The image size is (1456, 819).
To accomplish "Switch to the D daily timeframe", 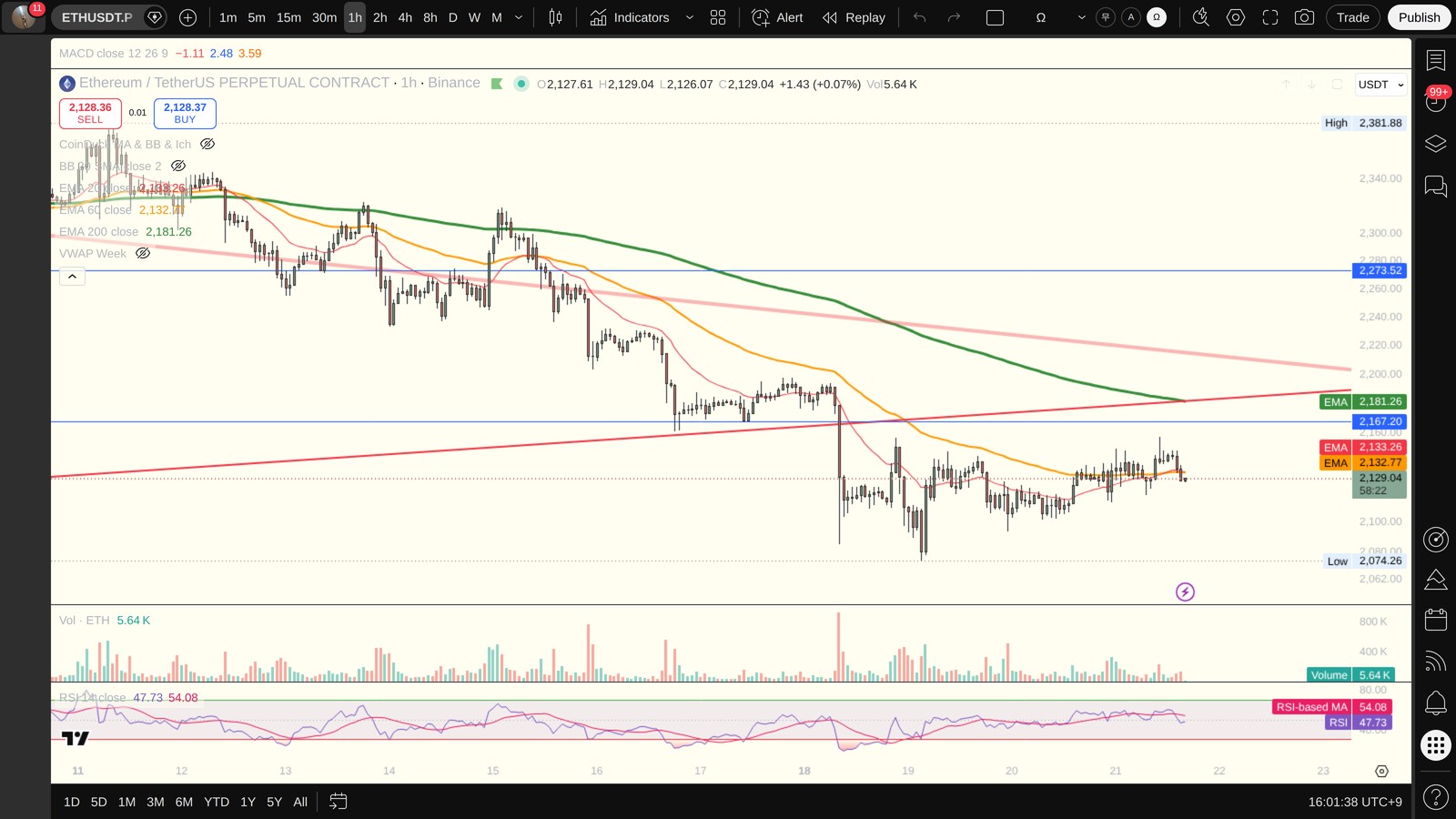I will click(453, 17).
